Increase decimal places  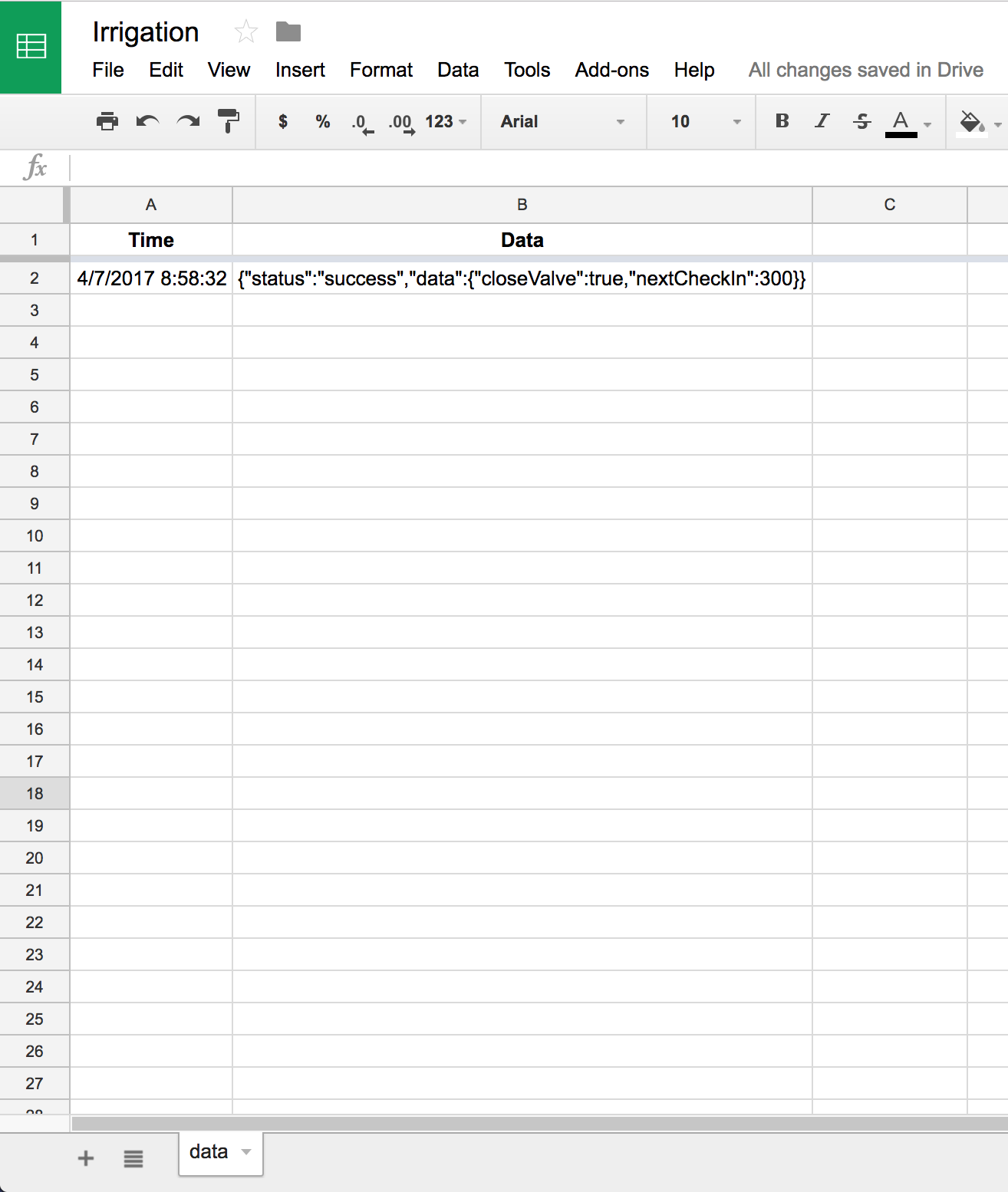pos(402,123)
